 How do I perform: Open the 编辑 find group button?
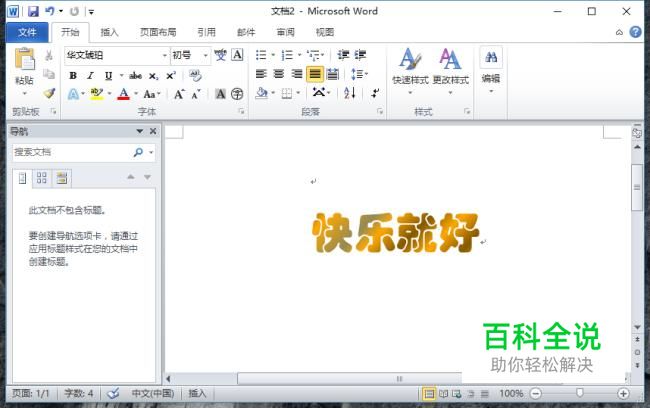[491, 70]
